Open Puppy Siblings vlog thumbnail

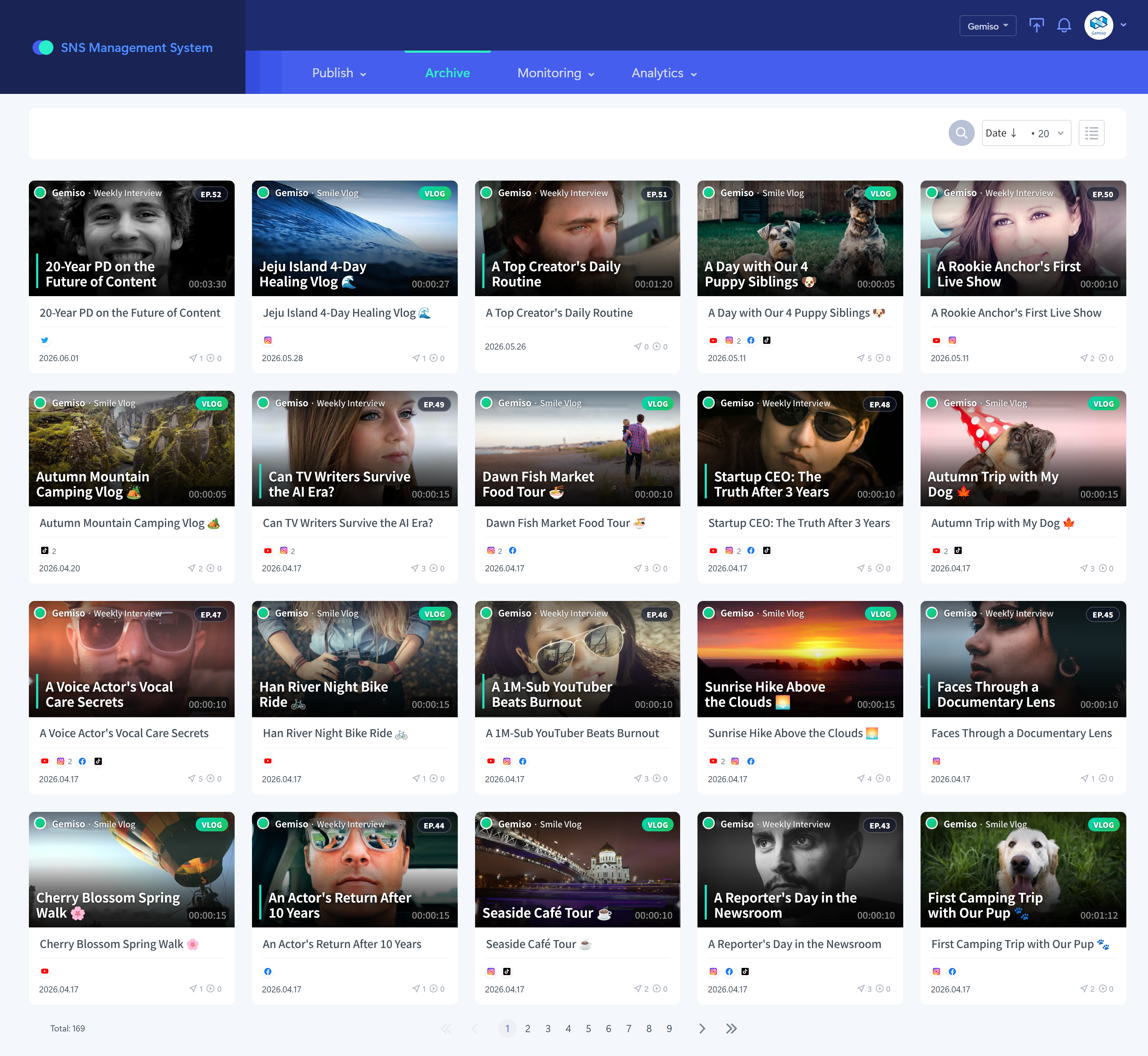[800, 238]
